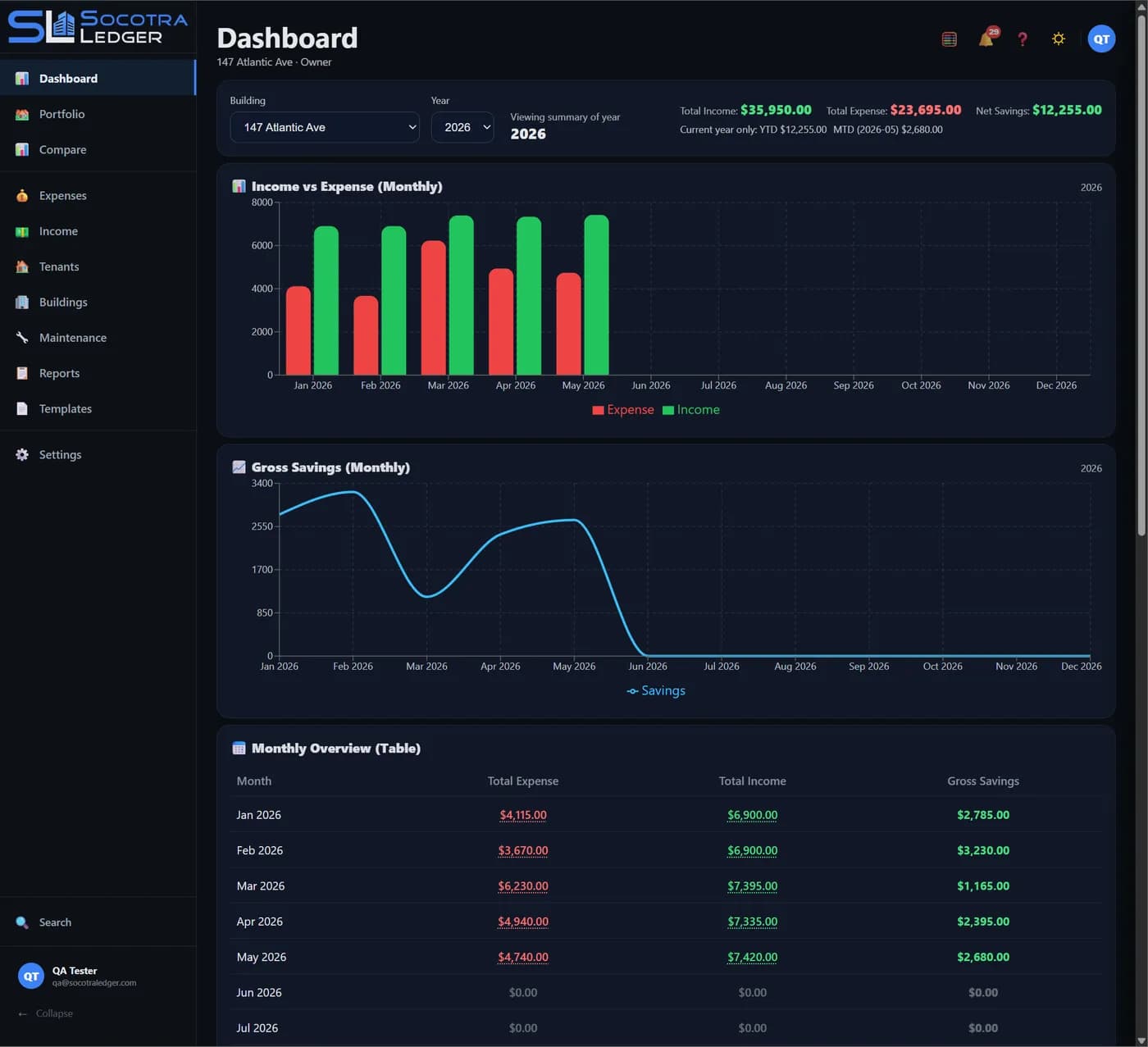Click the Socotra Ledger logo
The height and width of the screenshot is (1047, 1148).
coord(98,27)
